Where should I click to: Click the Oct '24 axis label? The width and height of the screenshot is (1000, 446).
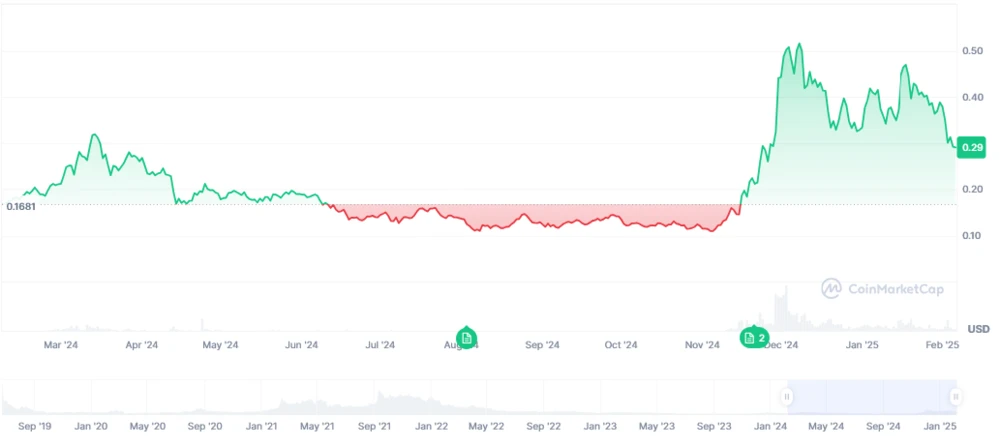coord(621,346)
